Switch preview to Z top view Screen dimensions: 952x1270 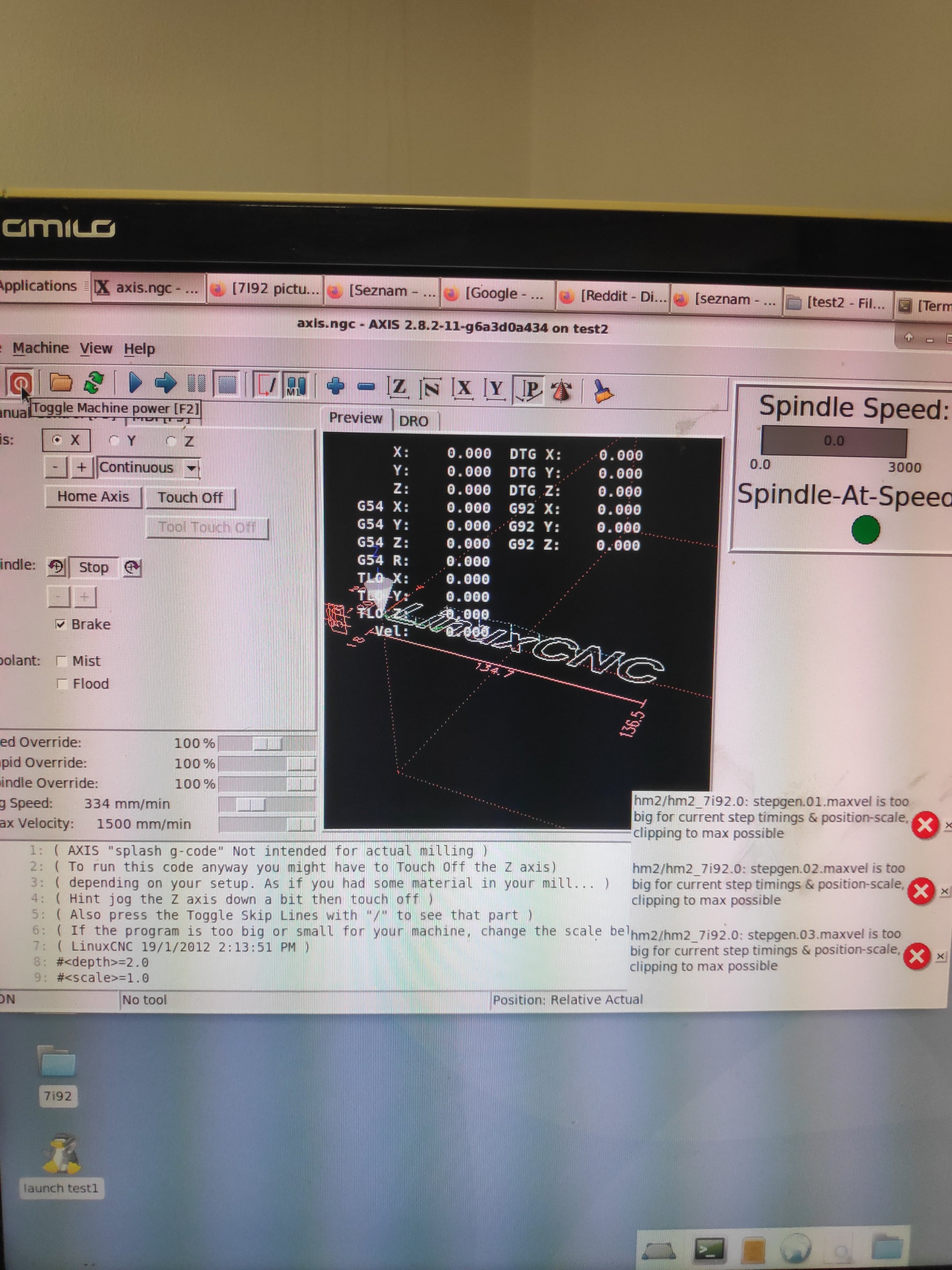coord(398,387)
